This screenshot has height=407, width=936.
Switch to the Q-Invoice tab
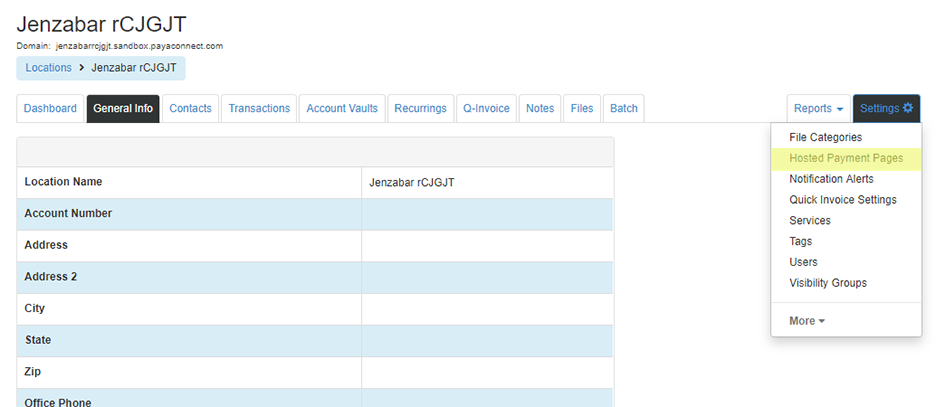coord(487,109)
